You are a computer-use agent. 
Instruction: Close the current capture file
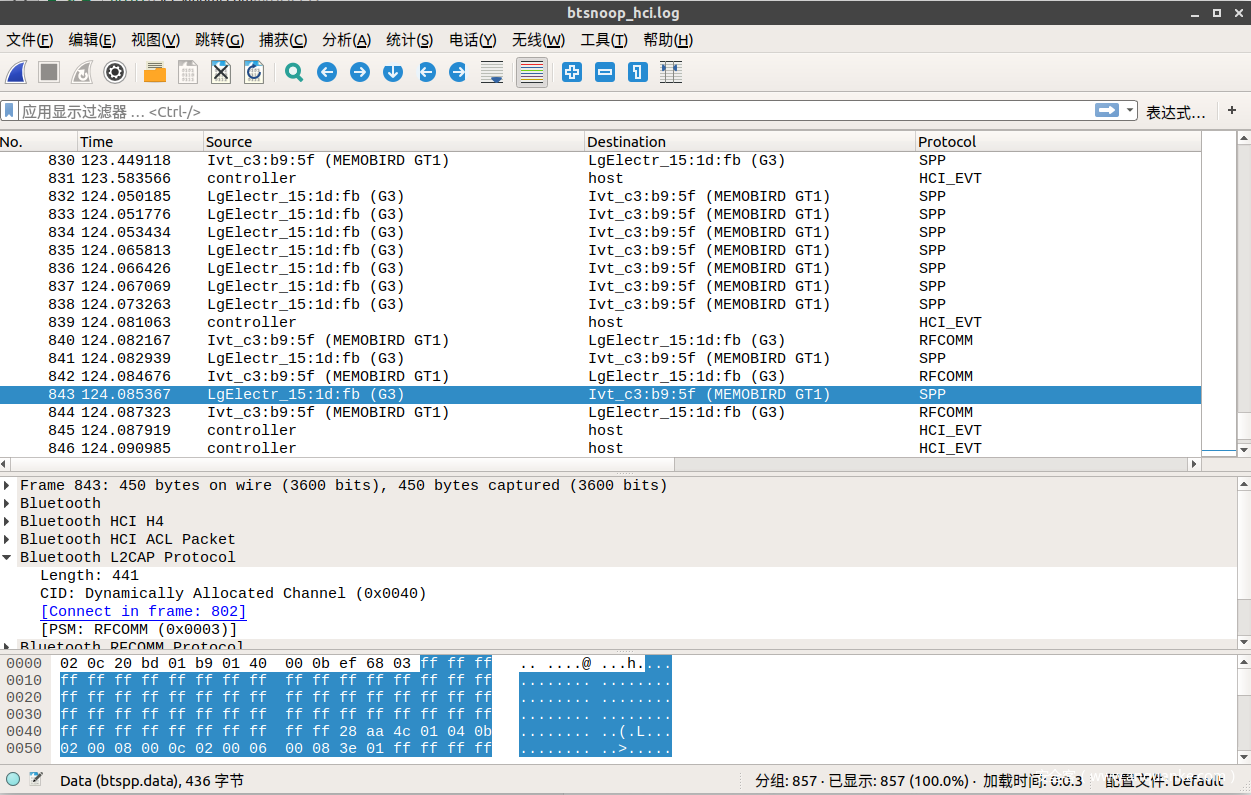[x=221, y=72]
